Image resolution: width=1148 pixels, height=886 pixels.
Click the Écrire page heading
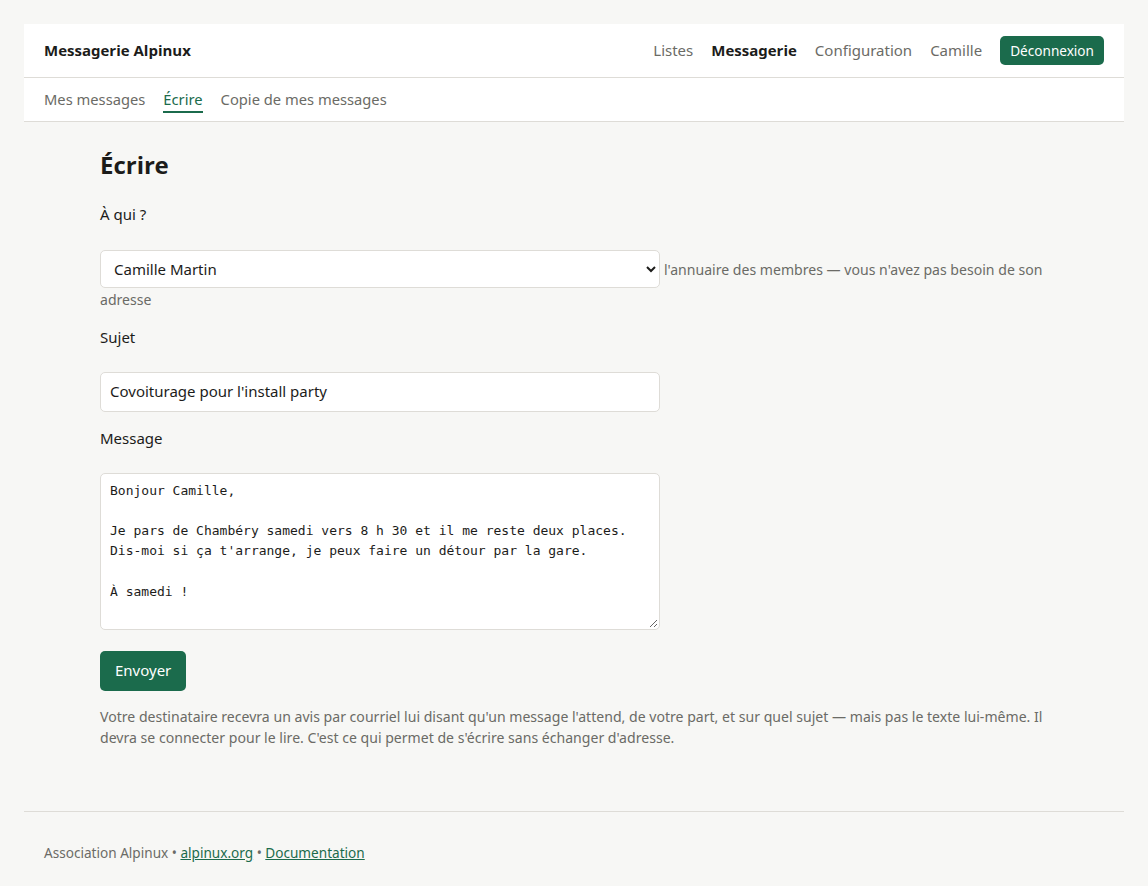coord(134,165)
